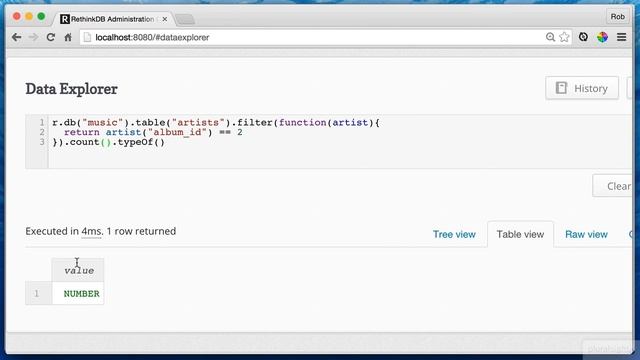
Task: Switch to Tree view
Action: [x=454, y=234]
